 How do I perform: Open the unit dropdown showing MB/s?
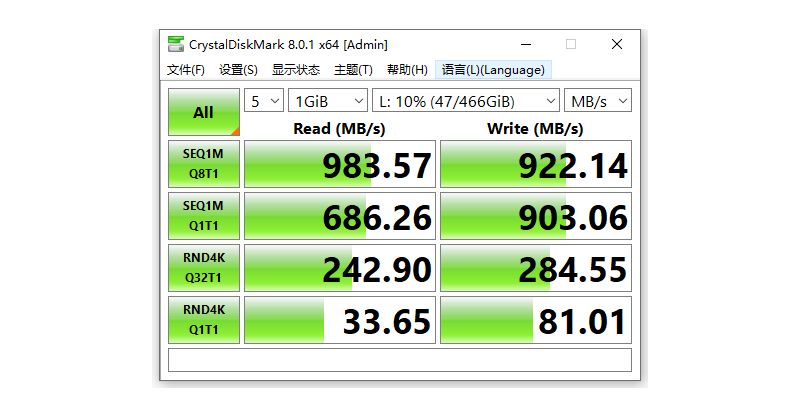598,101
